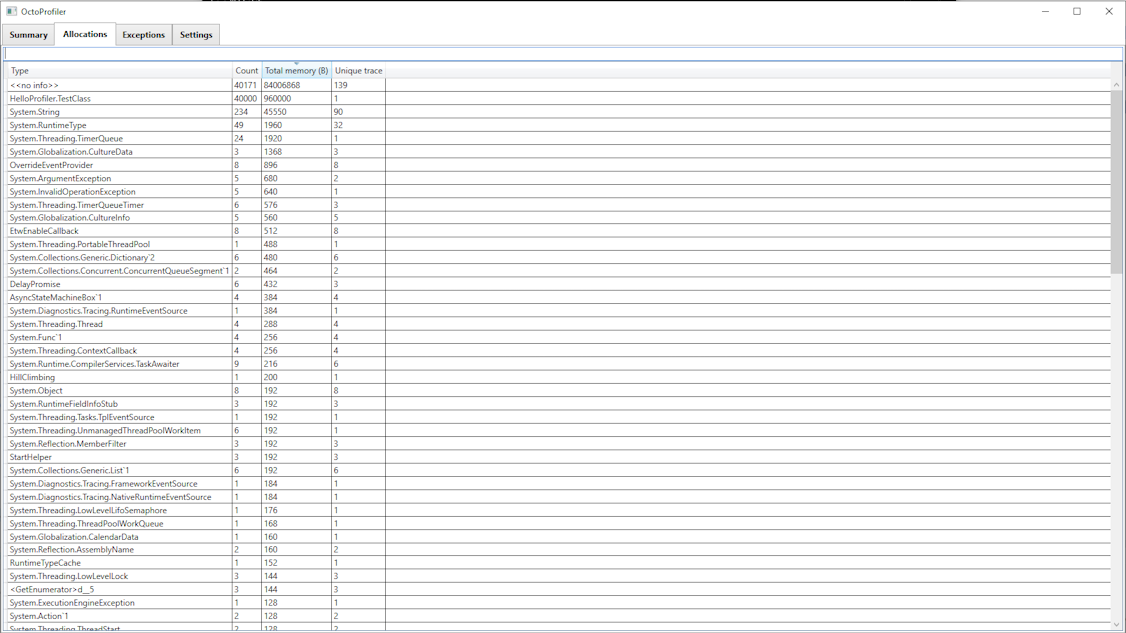The height and width of the screenshot is (633, 1126).
Task: Close the OctoProfiler window
Action: pos(1109,11)
